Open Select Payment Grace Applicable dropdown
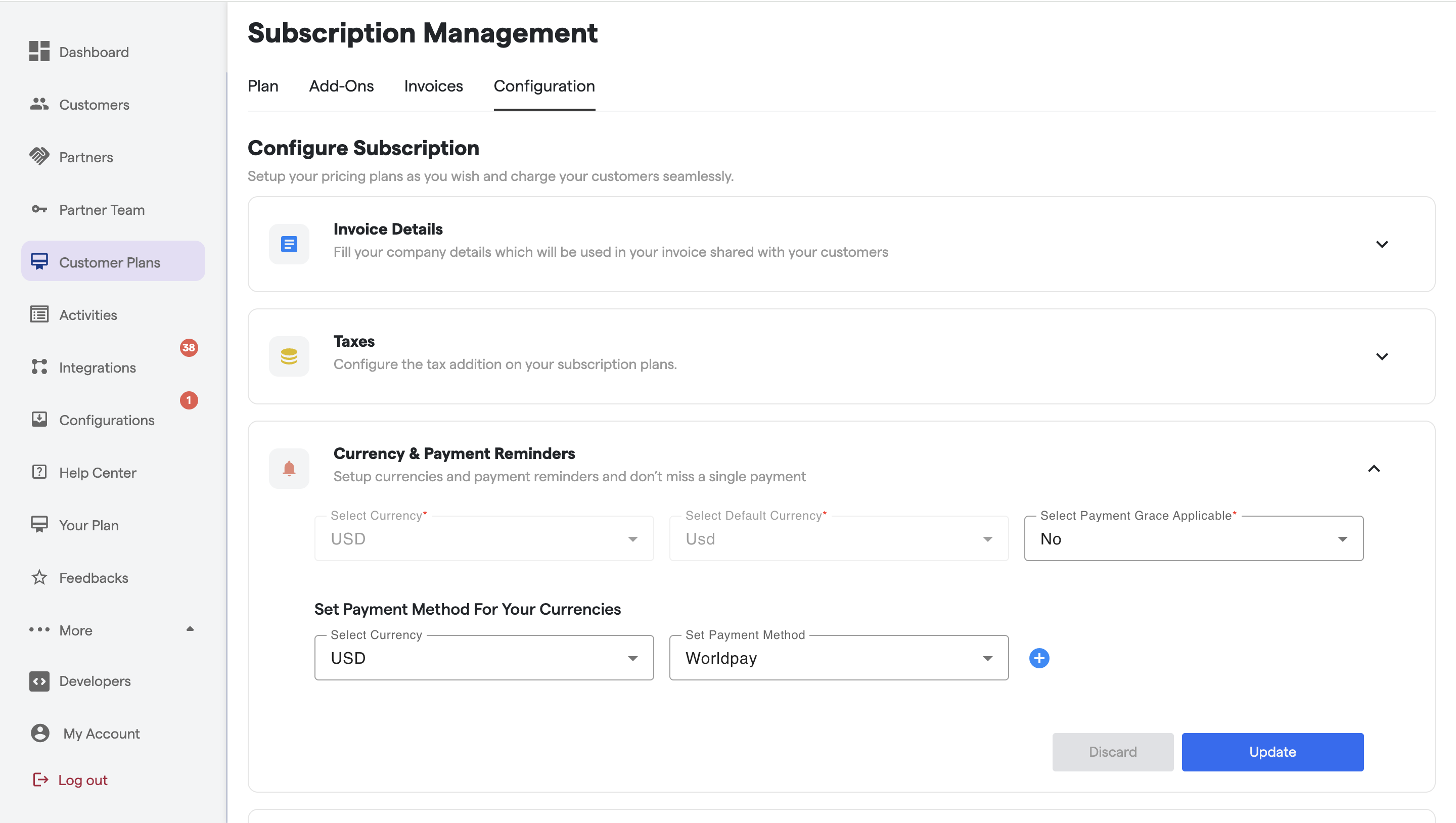1456x823 pixels. click(x=1193, y=538)
